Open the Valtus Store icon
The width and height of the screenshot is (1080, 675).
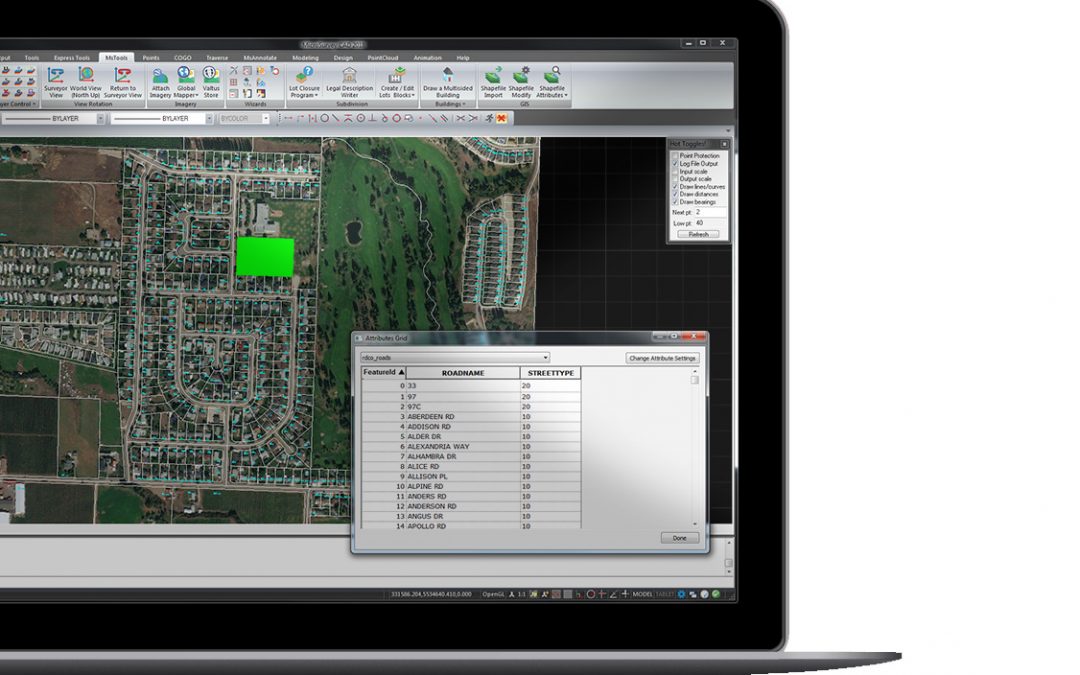pos(211,75)
